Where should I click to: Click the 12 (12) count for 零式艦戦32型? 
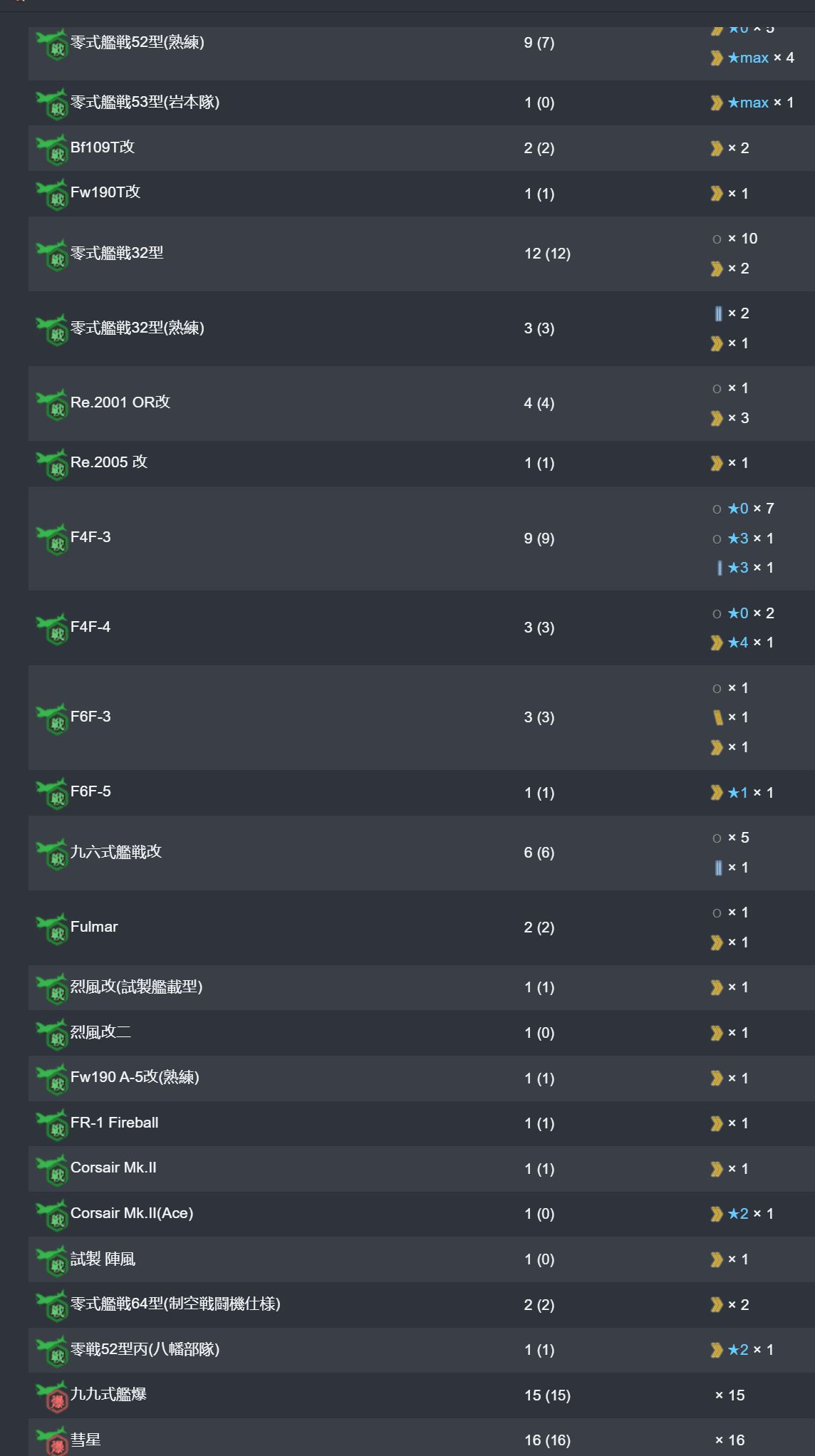[x=547, y=254]
